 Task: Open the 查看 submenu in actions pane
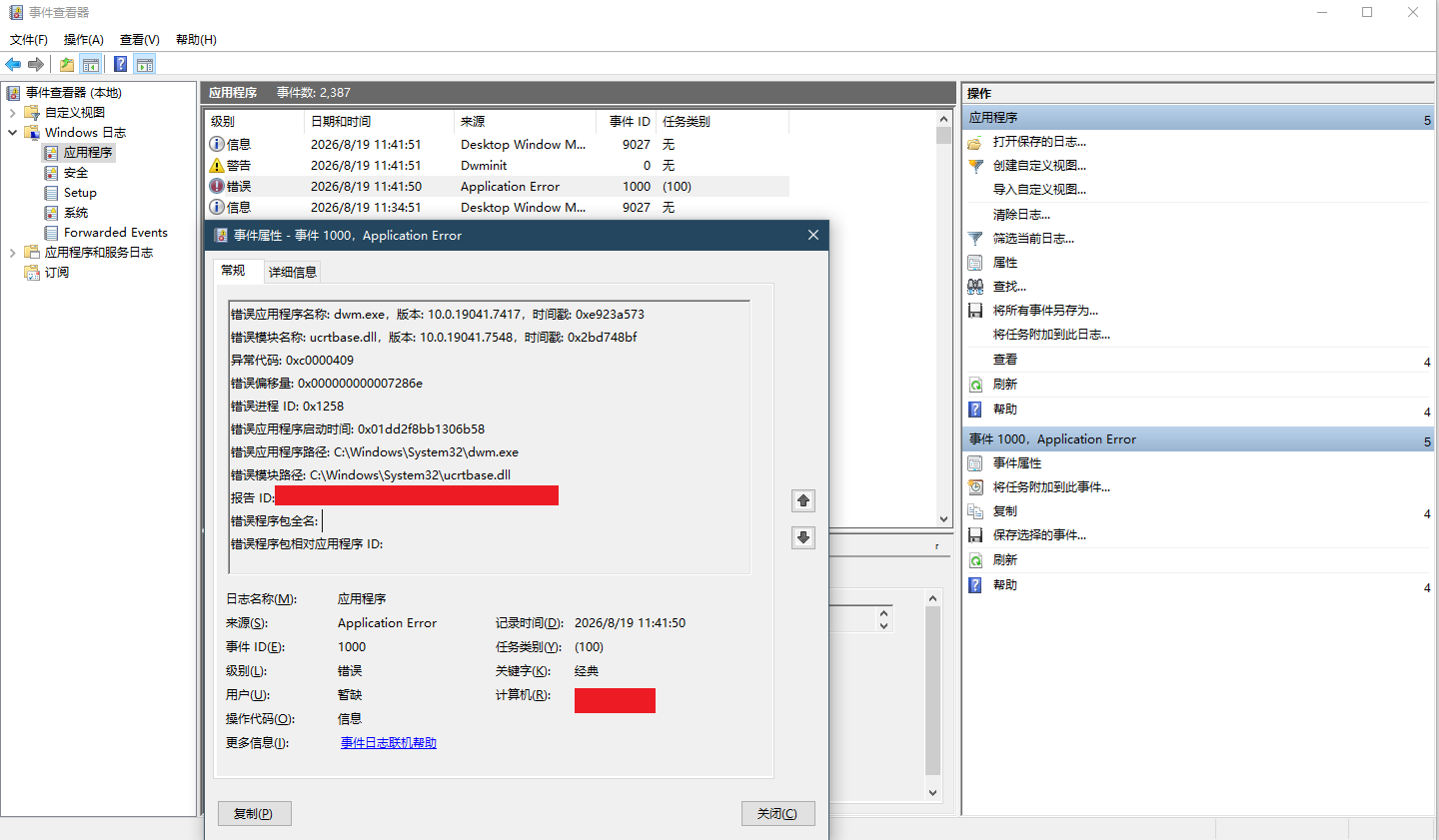pyautogui.click(x=1005, y=360)
